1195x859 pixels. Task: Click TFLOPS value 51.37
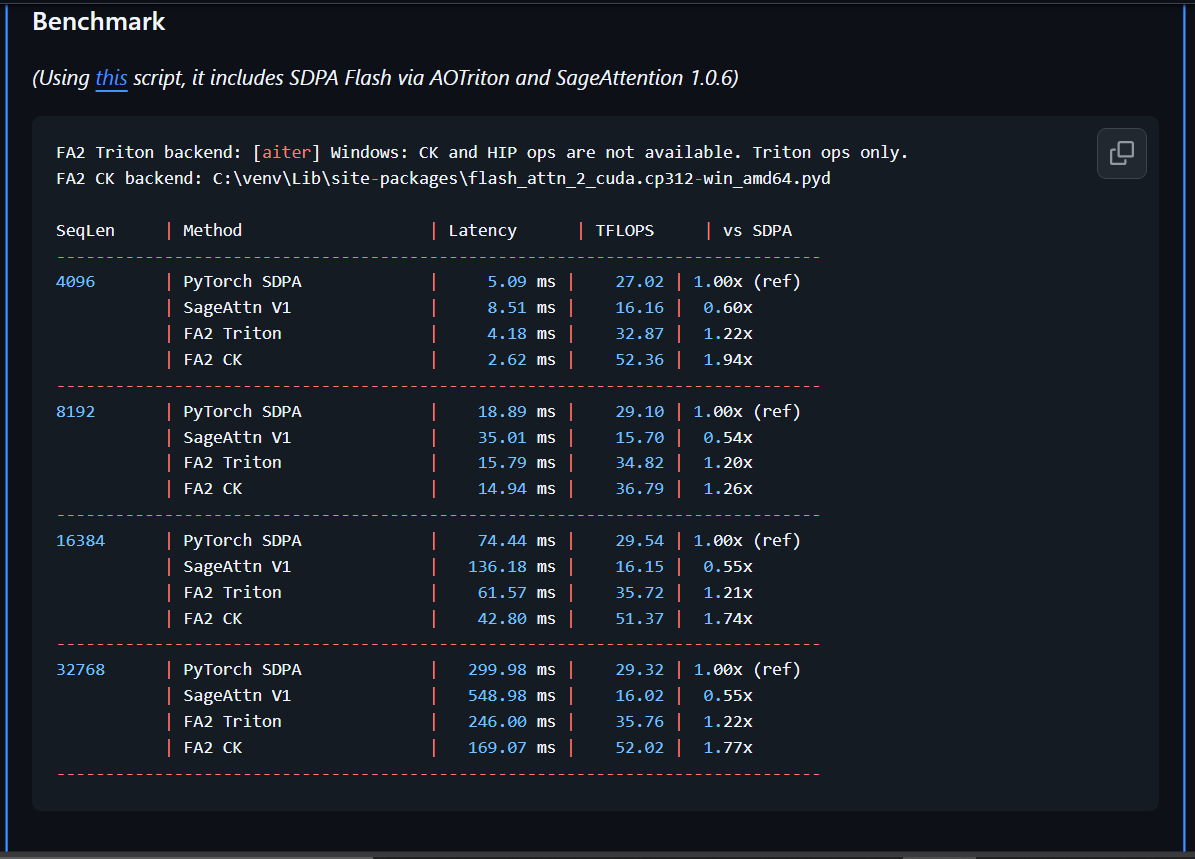click(x=639, y=618)
